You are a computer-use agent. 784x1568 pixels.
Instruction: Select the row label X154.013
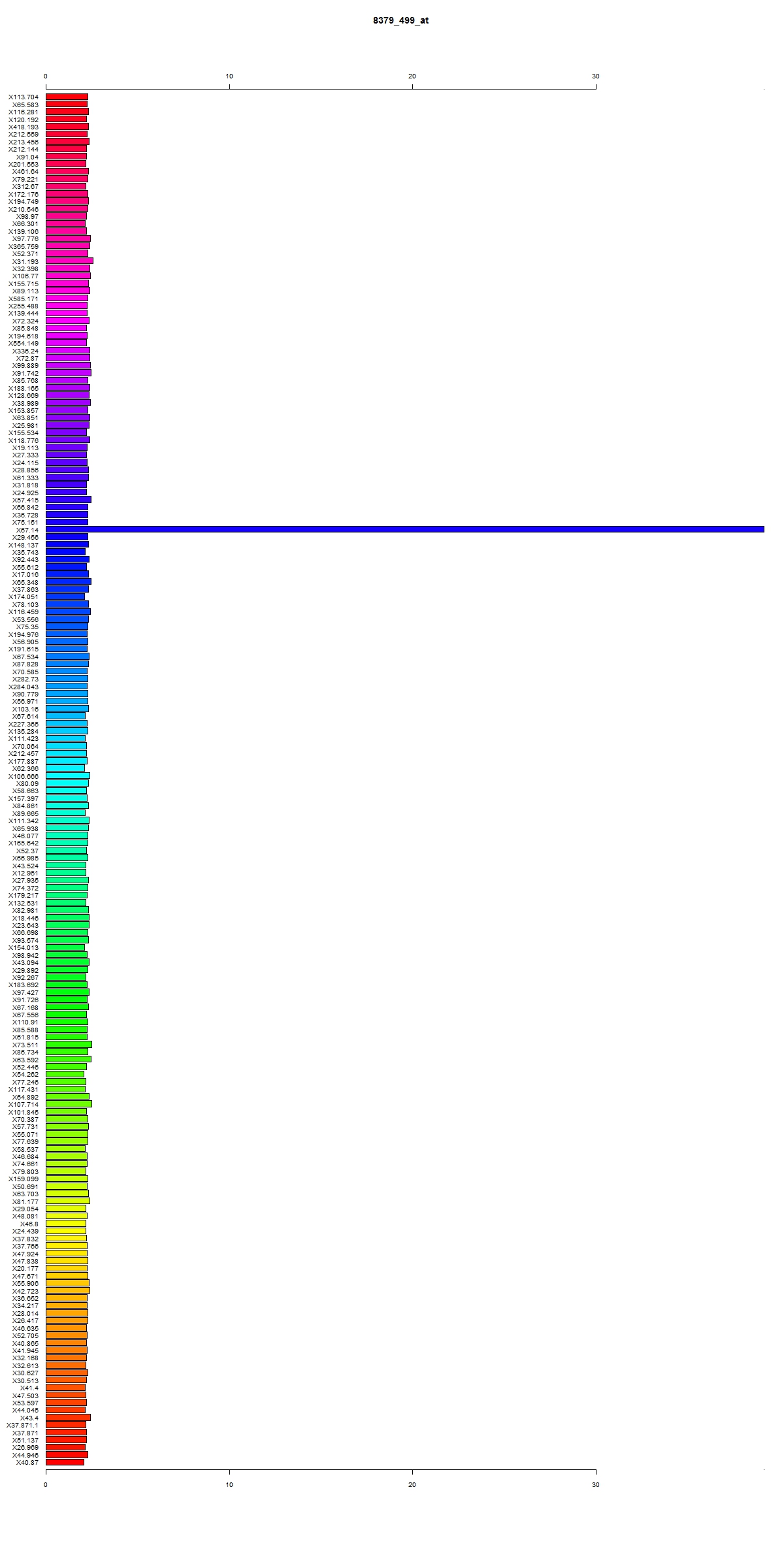click(24, 947)
